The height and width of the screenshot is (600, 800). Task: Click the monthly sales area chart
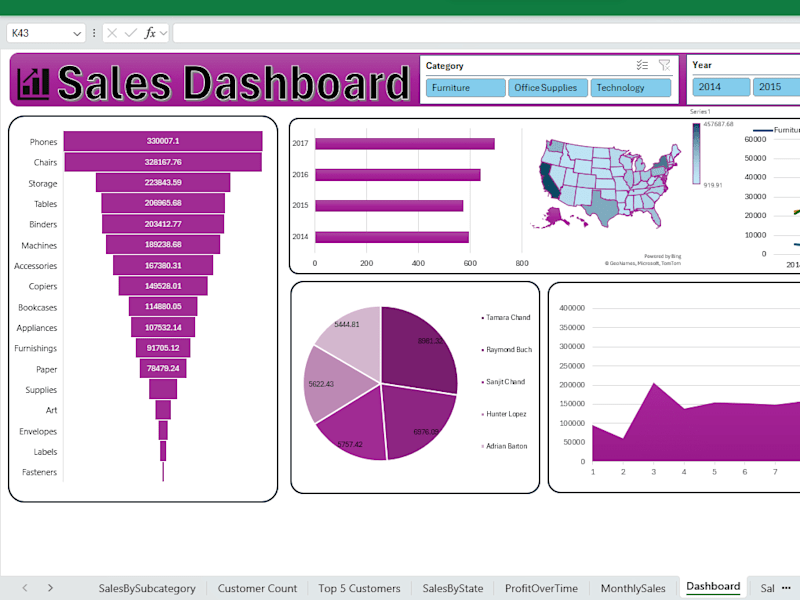(x=696, y=429)
